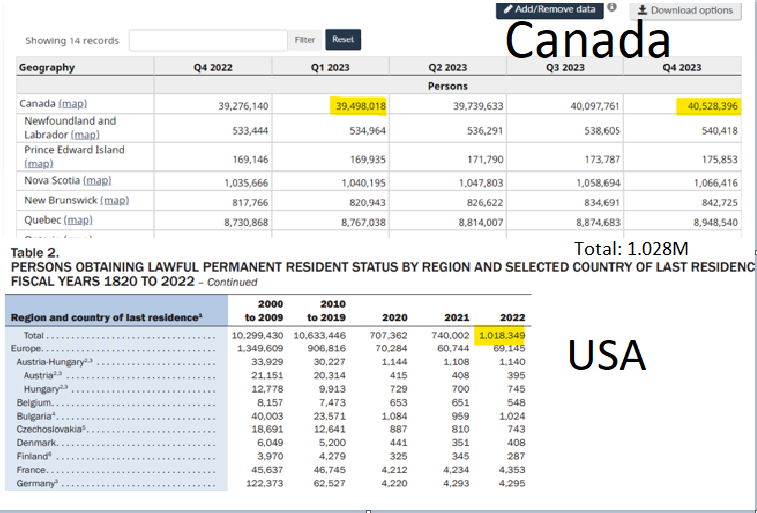Screen dimensions: 757x513
Task: Focus the records filter text field
Action: pos(208,40)
